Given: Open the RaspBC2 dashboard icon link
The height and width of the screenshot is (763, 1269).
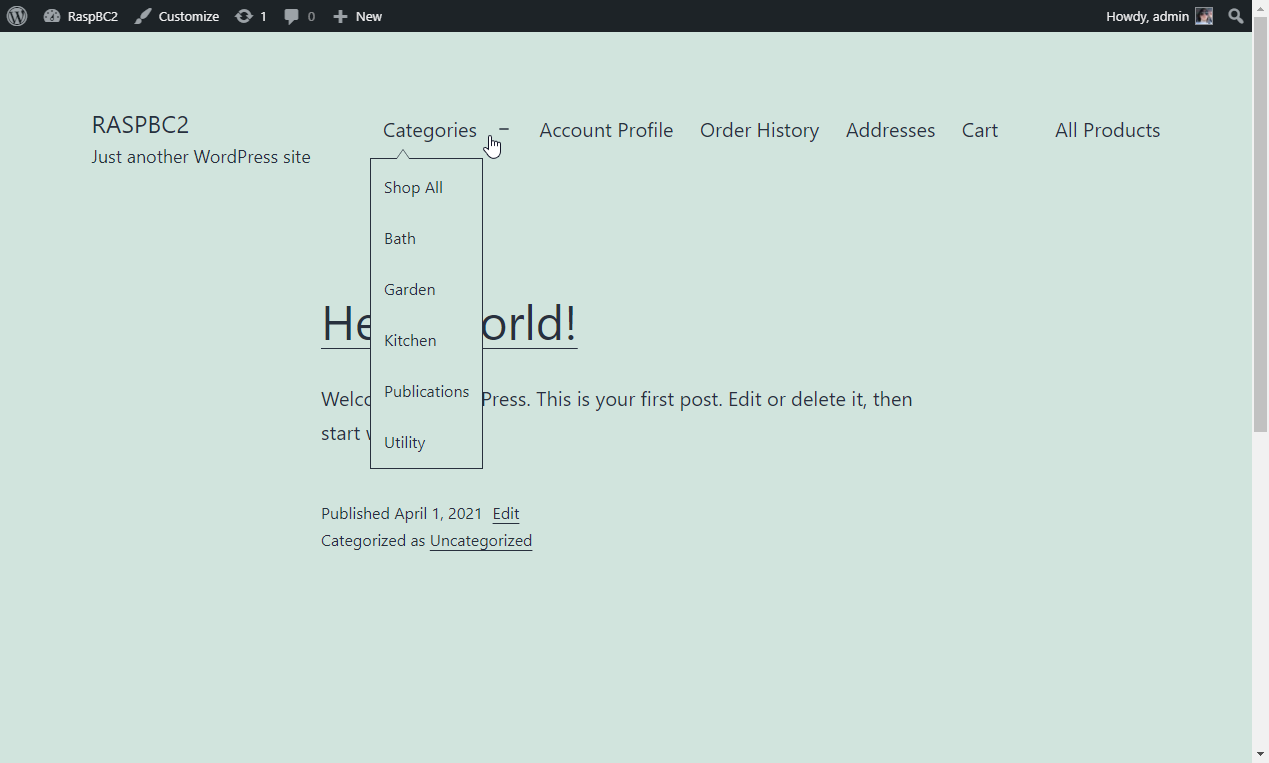Looking at the screenshot, I should [x=52, y=16].
